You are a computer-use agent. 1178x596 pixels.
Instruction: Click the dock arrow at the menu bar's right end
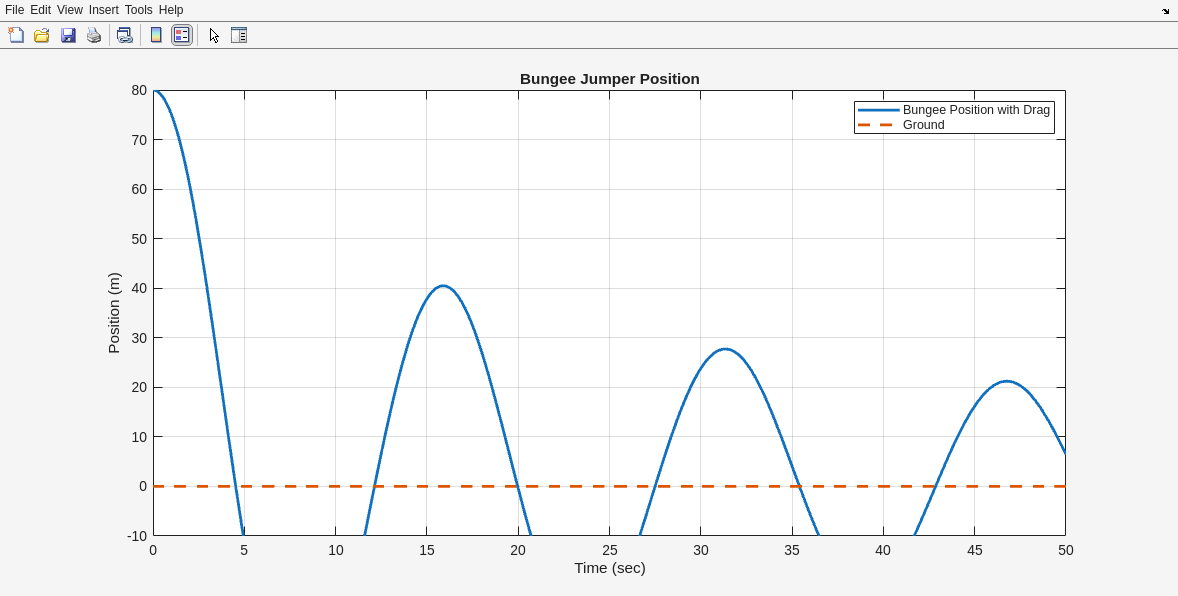1165,11
